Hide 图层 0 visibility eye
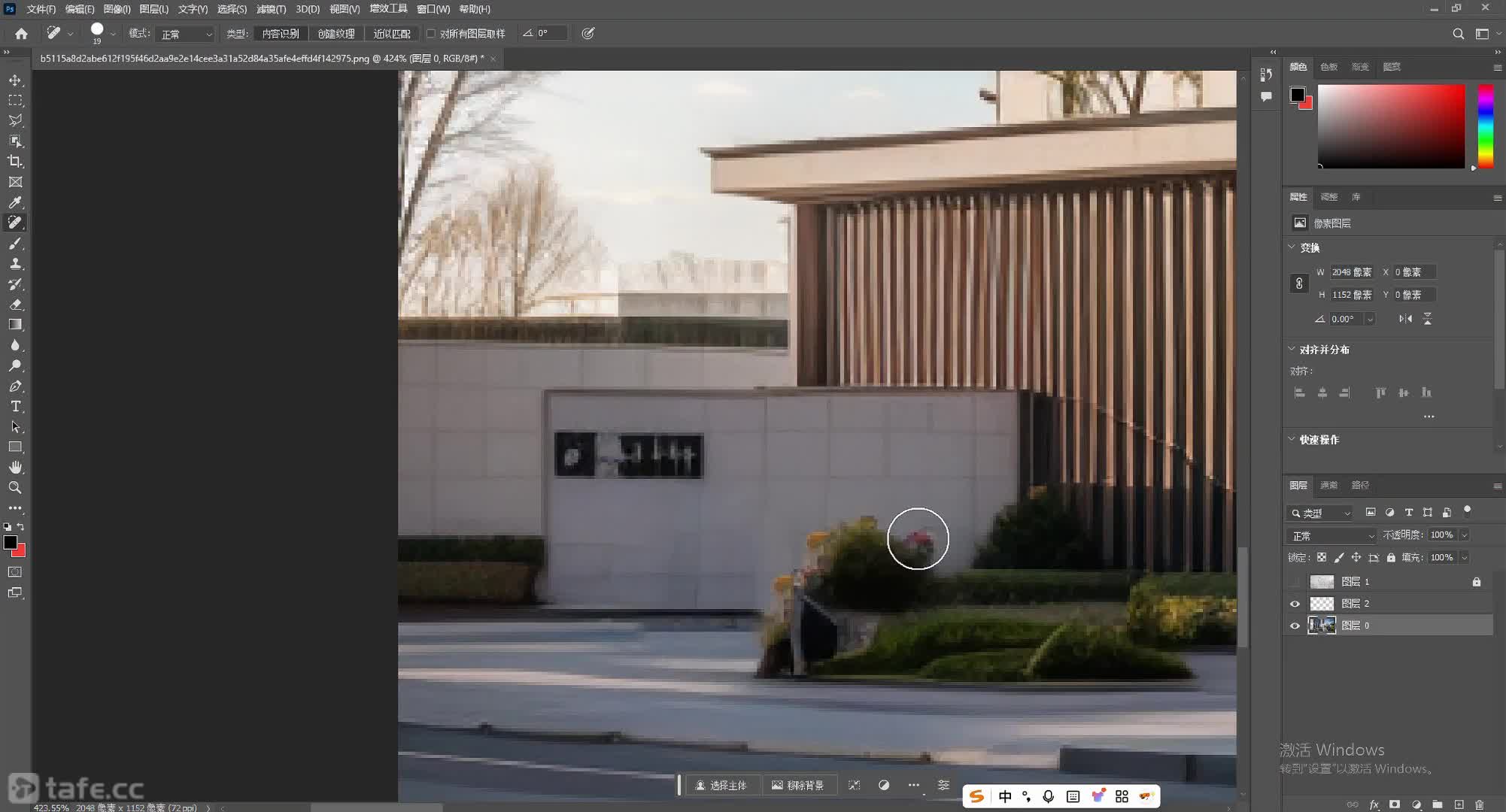Viewport: 1506px width, 812px height. click(x=1295, y=626)
